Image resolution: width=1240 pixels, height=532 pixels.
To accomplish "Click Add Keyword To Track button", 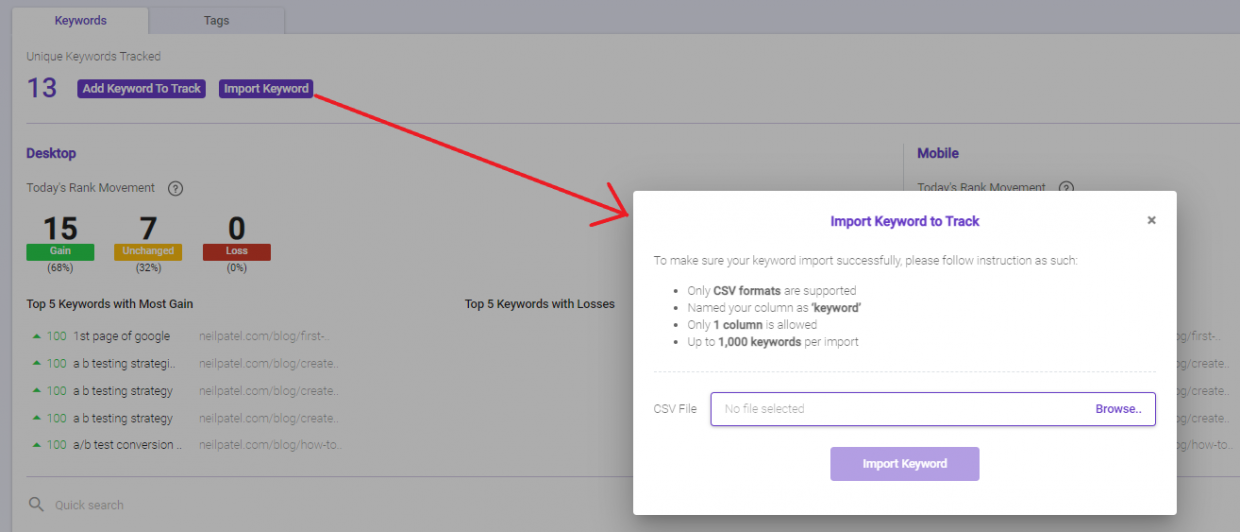I will coord(141,89).
